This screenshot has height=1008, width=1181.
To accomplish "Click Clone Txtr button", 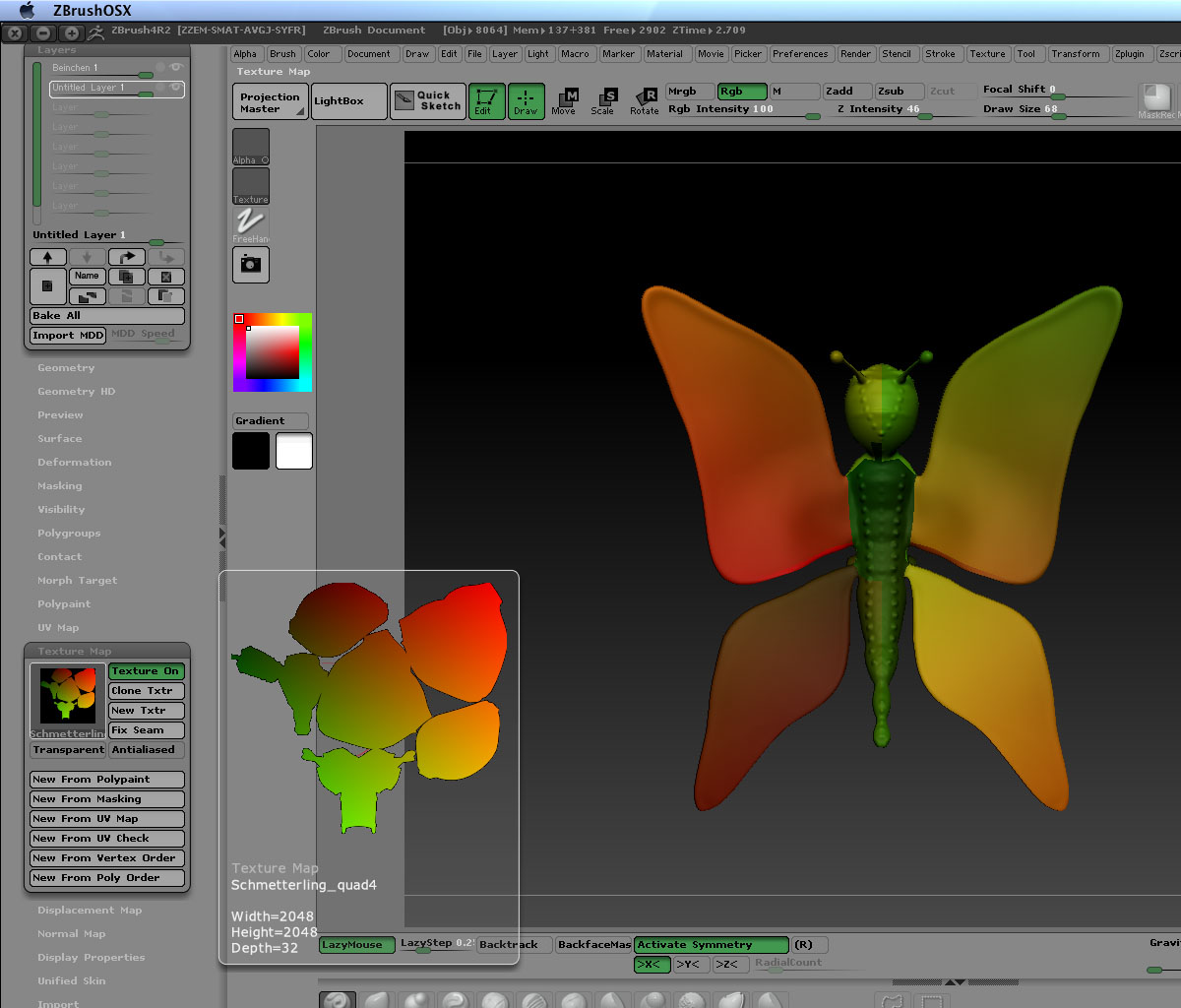I will coord(146,691).
